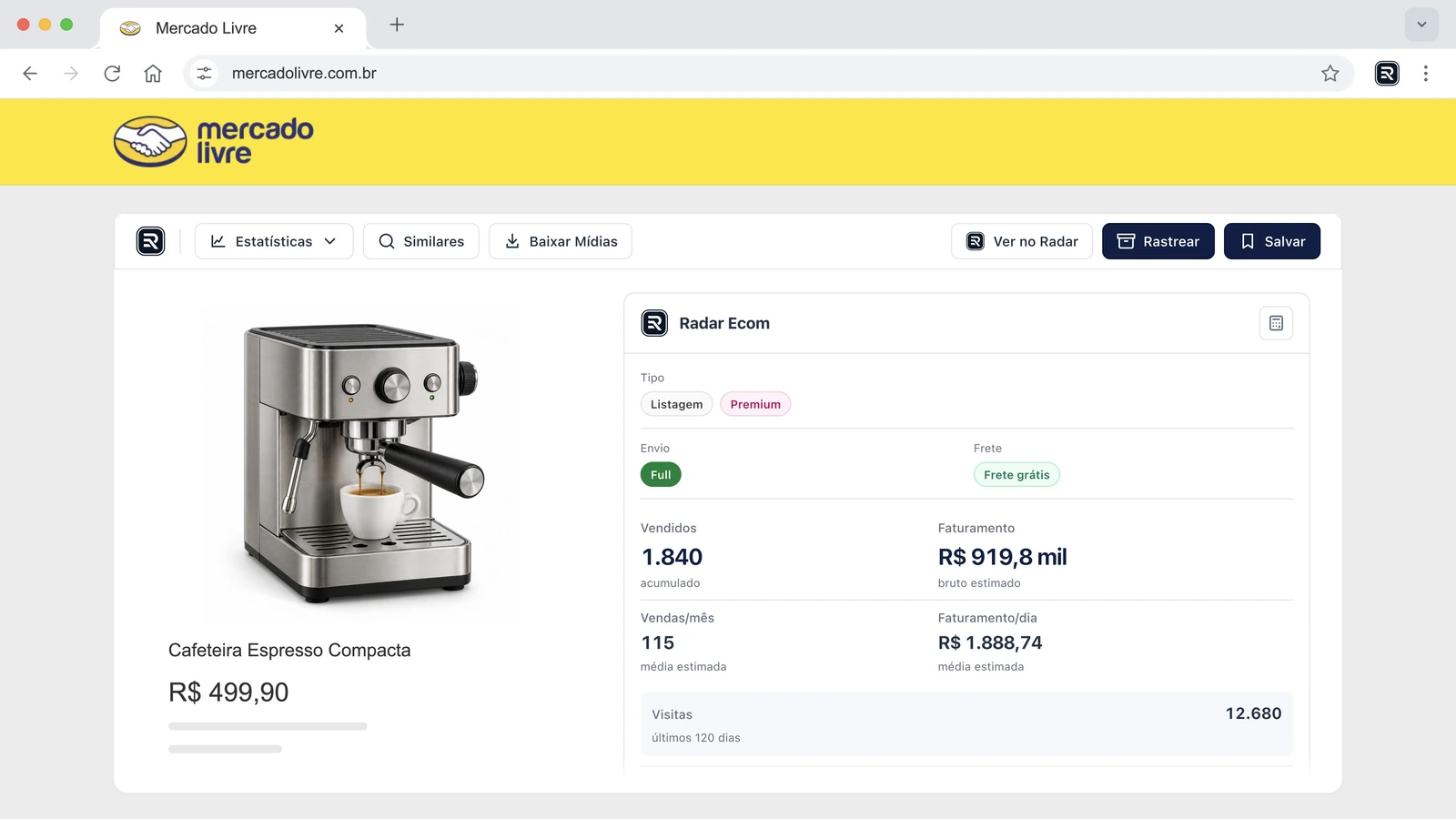This screenshot has width=1456, height=819.
Task: Click the Premium tag
Action: click(755, 404)
